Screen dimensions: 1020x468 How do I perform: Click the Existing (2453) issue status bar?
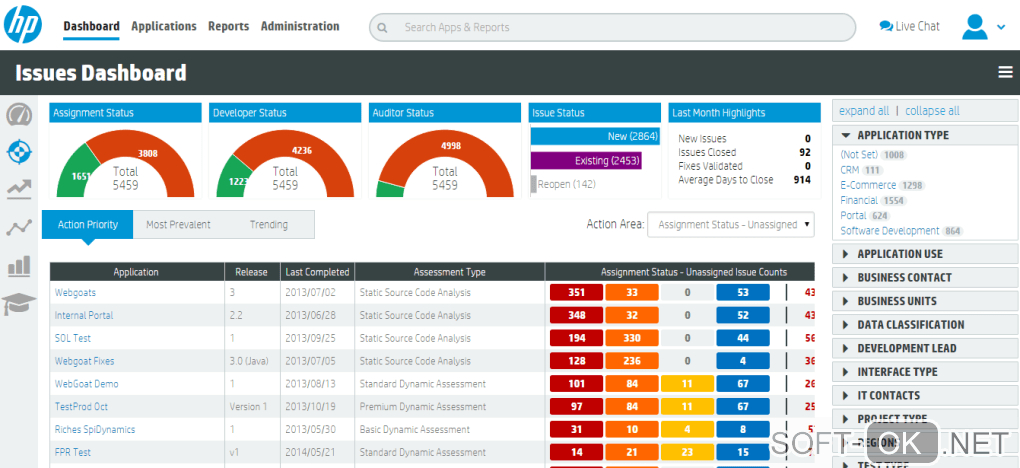(x=586, y=161)
